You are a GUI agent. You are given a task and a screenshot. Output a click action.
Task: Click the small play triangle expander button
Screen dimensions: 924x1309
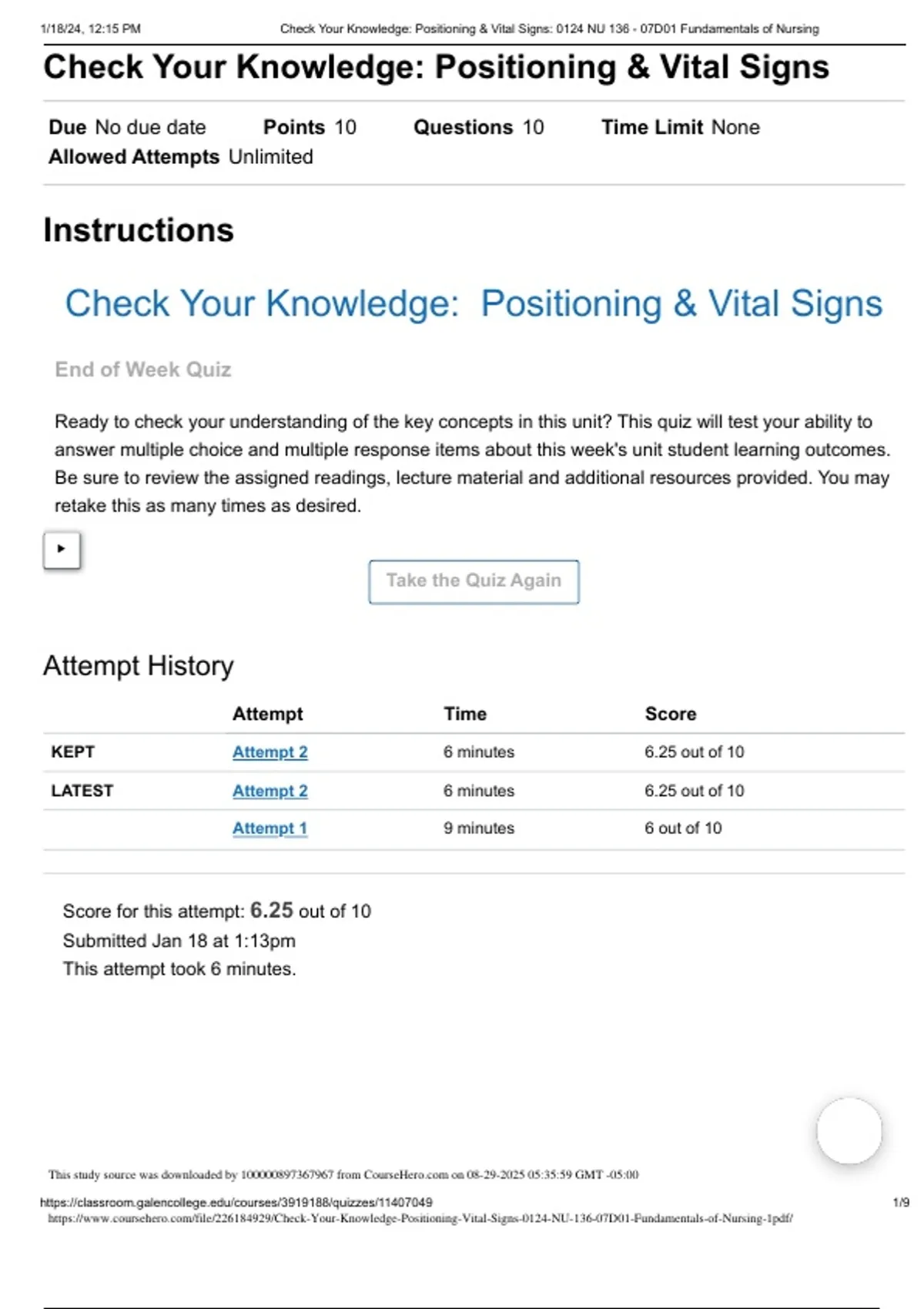click(x=62, y=550)
